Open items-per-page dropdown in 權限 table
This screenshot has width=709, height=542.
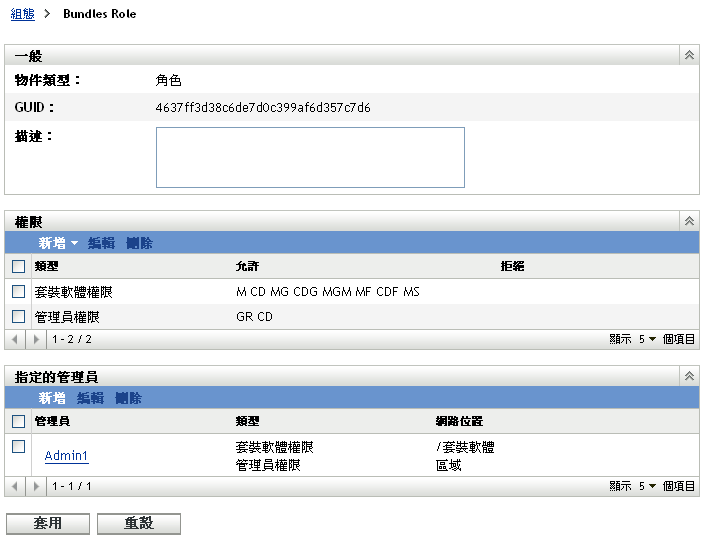click(648, 339)
